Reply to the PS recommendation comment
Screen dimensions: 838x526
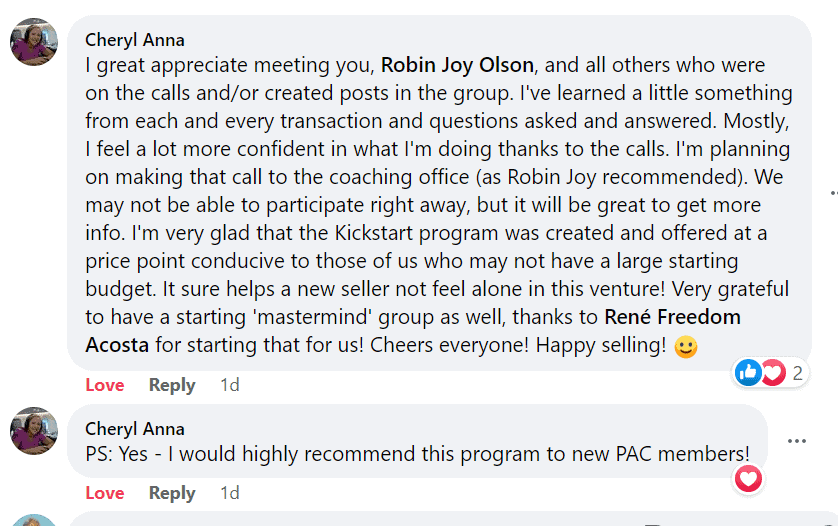click(x=172, y=493)
